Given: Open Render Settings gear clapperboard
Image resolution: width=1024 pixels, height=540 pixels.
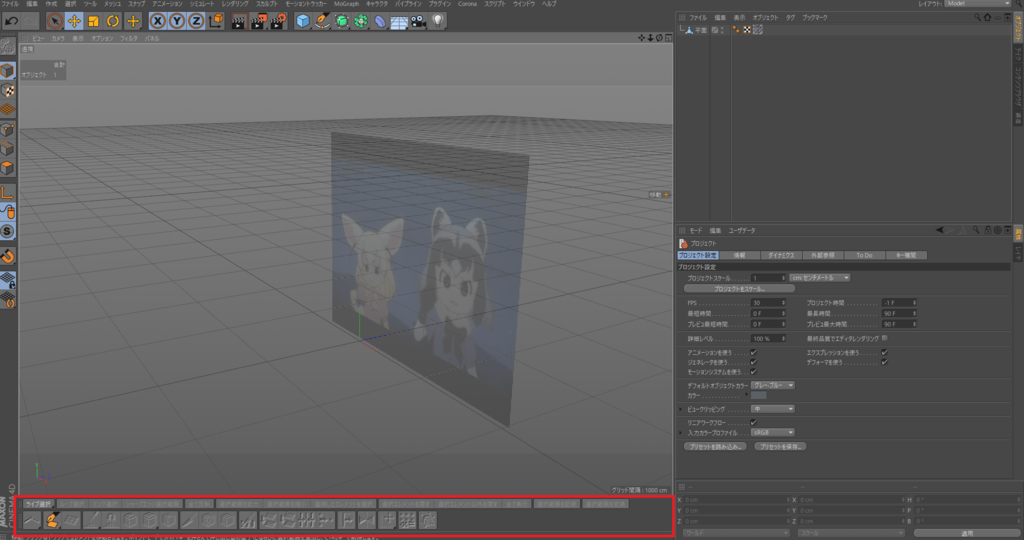Looking at the screenshot, I should tap(278, 21).
